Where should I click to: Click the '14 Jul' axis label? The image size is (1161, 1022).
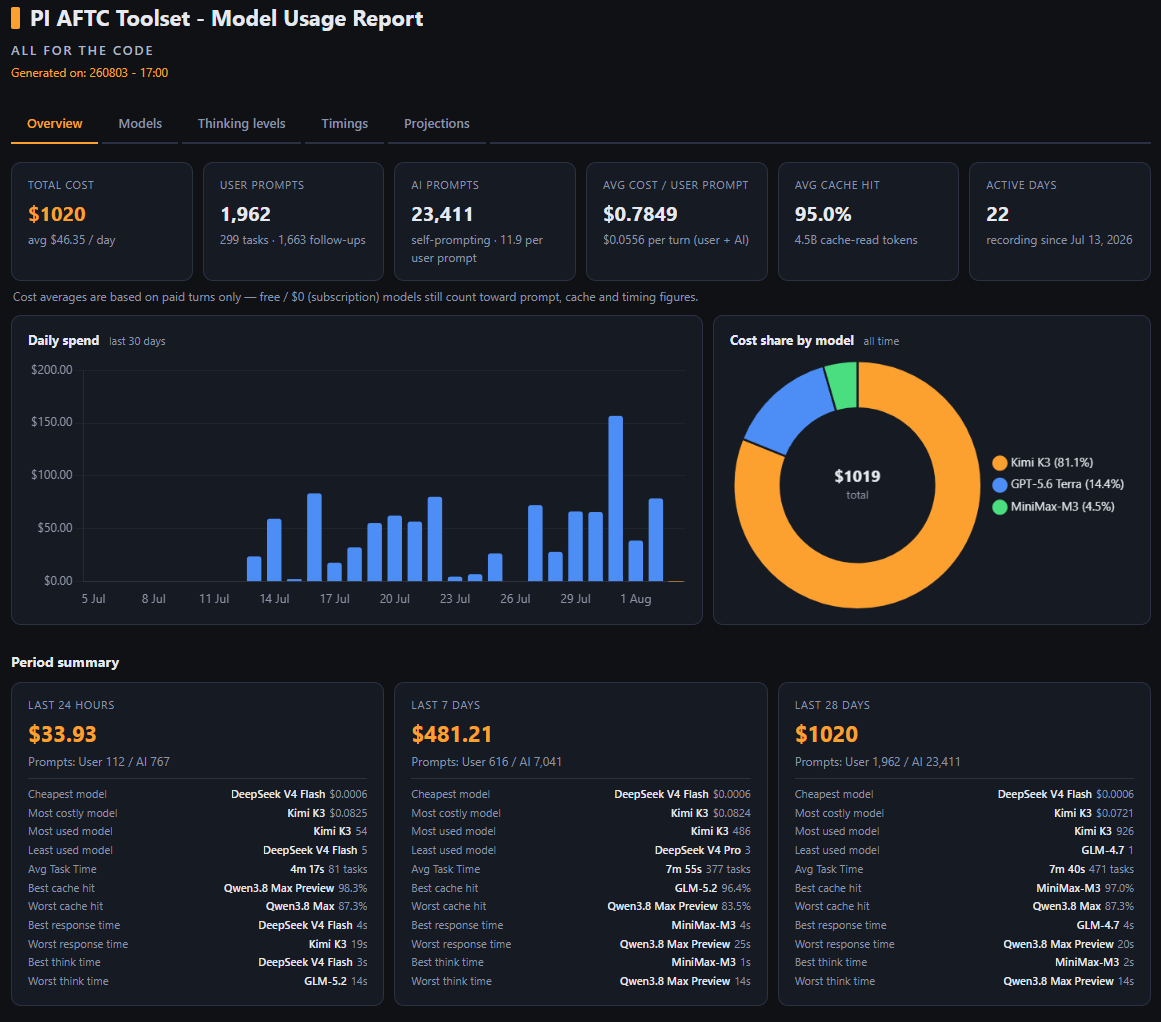274,598
